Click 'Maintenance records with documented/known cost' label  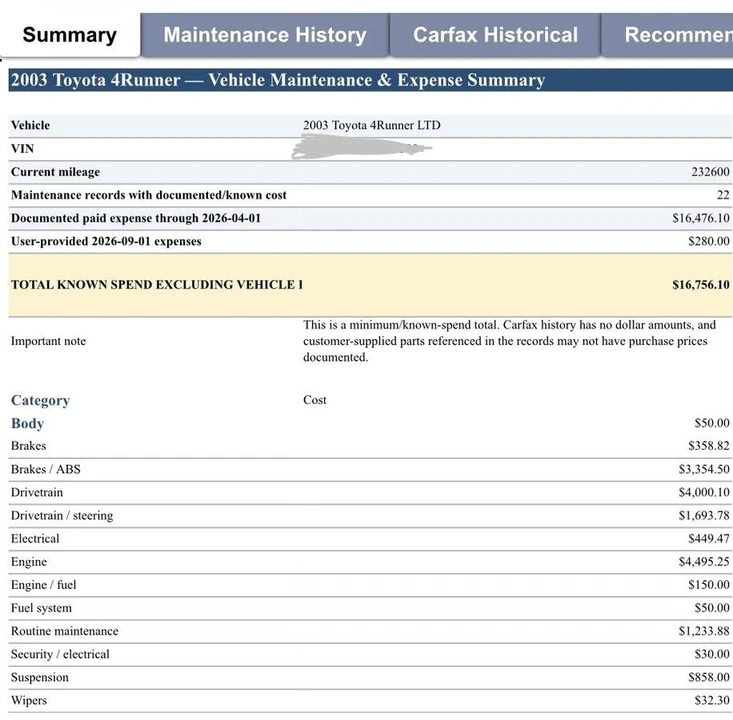(x=149, y=195)
